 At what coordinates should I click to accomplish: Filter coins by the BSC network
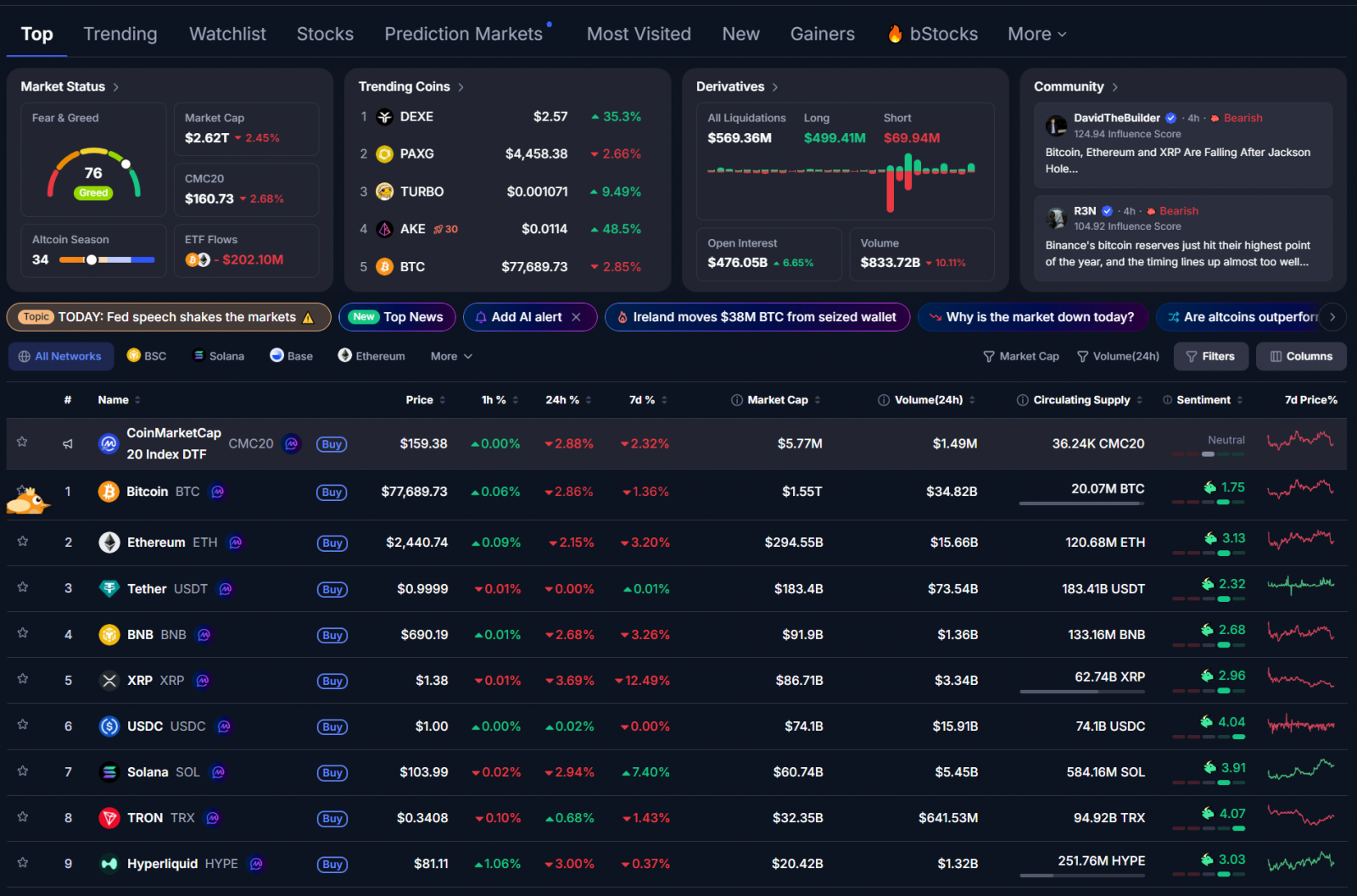point(147,356)
